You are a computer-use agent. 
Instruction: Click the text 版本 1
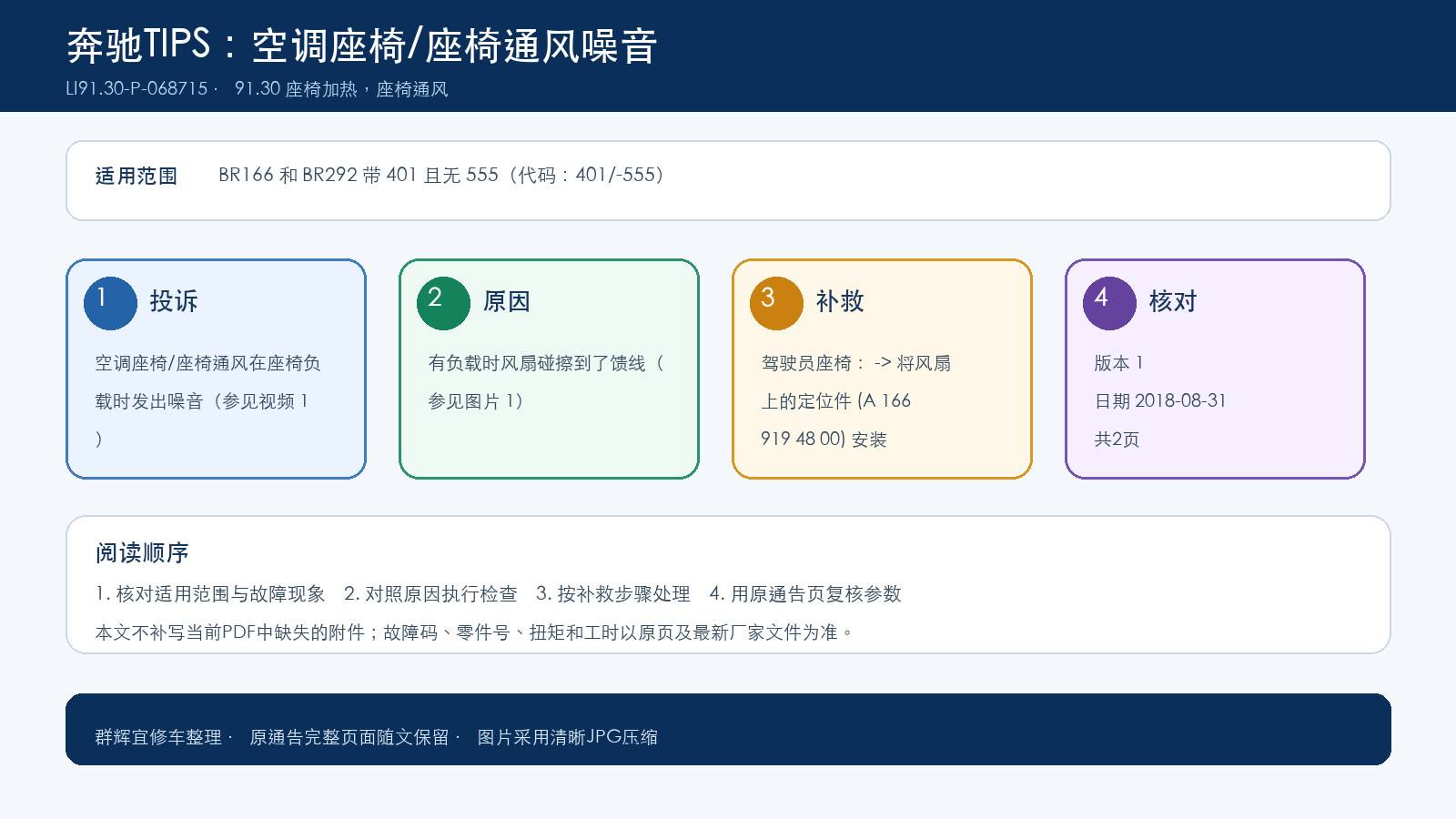tap(1119, 363)
